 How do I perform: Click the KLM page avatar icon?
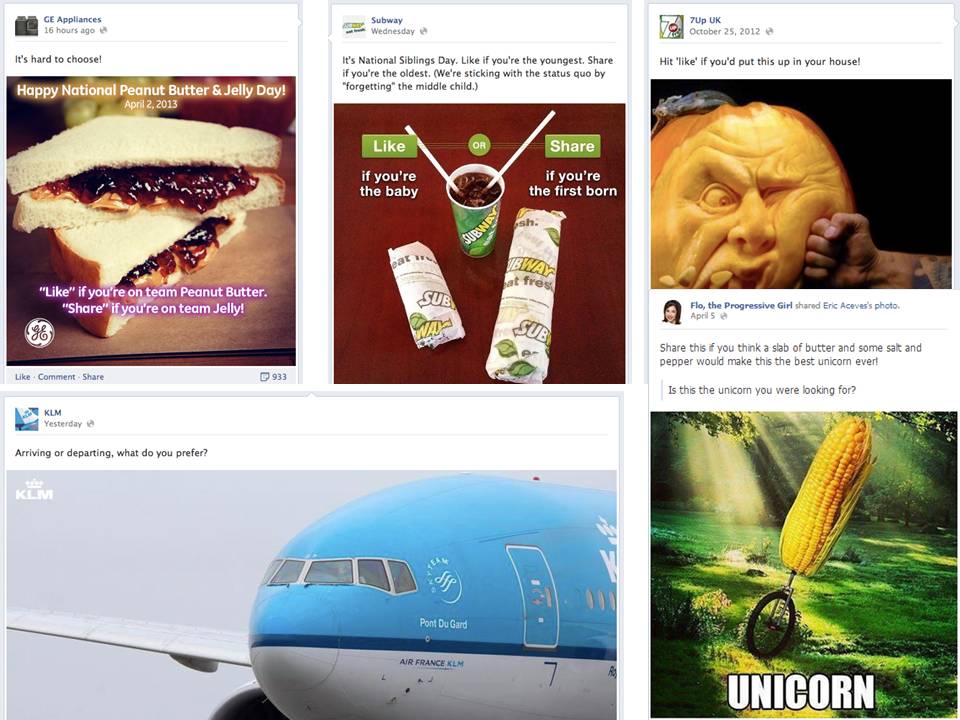26,419
